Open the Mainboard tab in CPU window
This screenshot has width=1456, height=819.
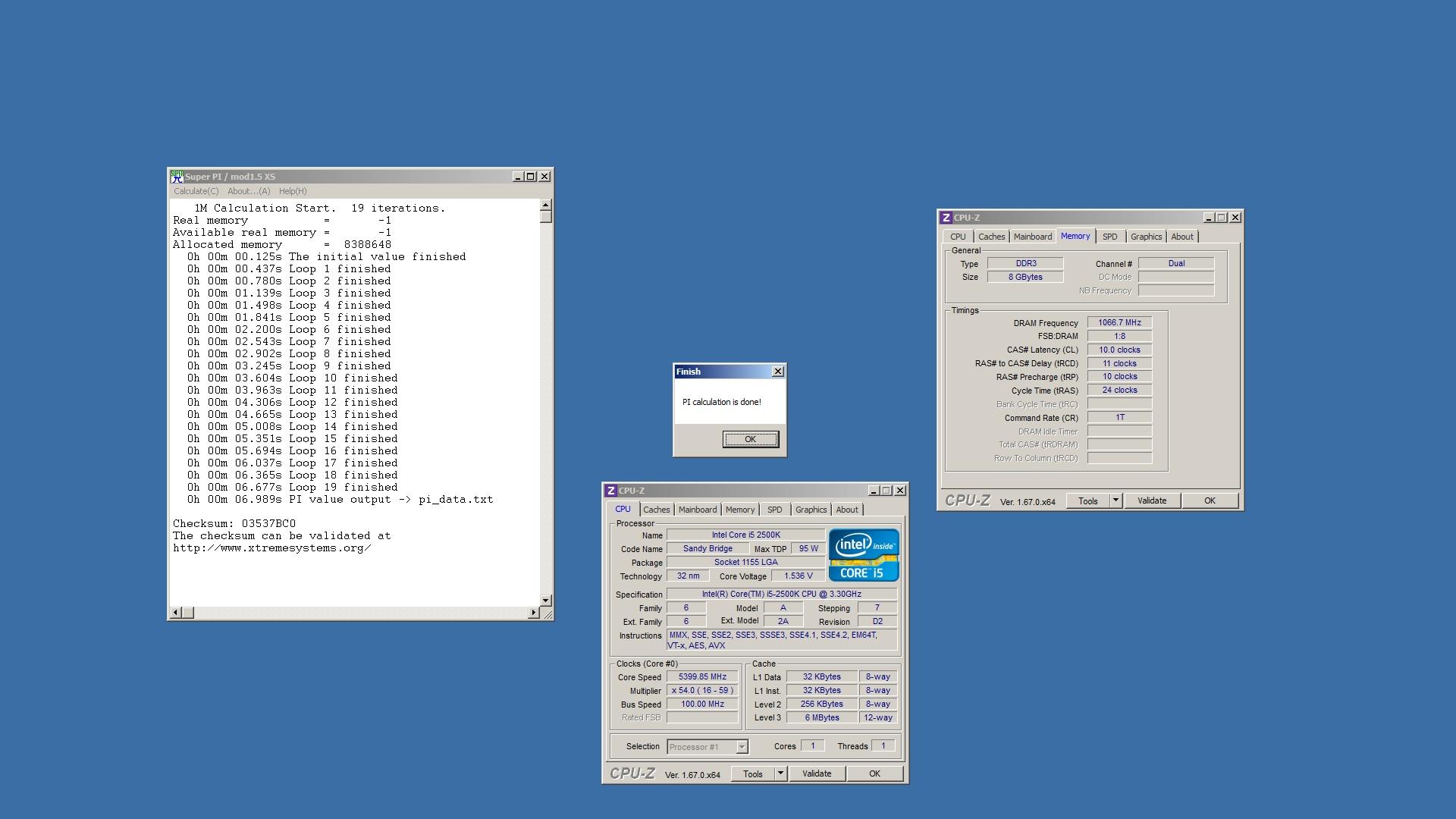[x=697, y=510]
